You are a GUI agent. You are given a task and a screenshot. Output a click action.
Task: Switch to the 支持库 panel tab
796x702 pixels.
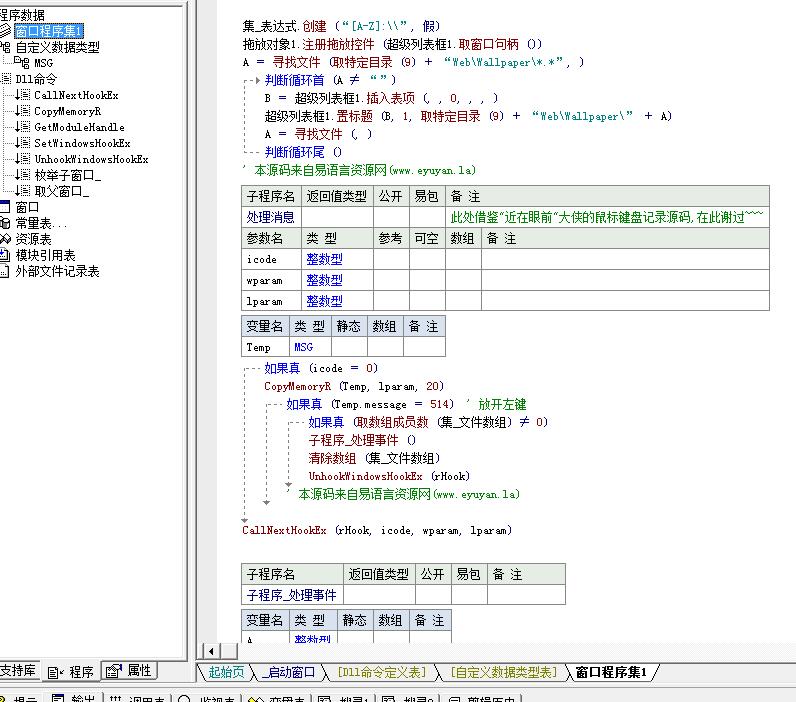click(x=19, y=671)
